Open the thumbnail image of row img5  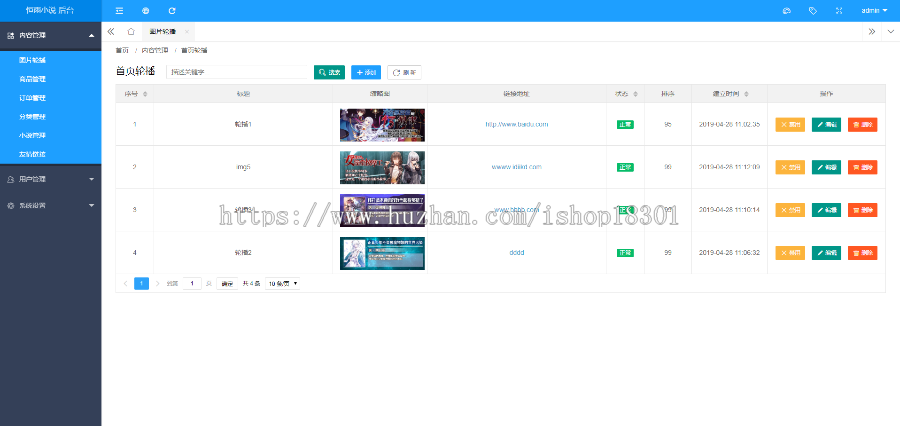[382, 167]
